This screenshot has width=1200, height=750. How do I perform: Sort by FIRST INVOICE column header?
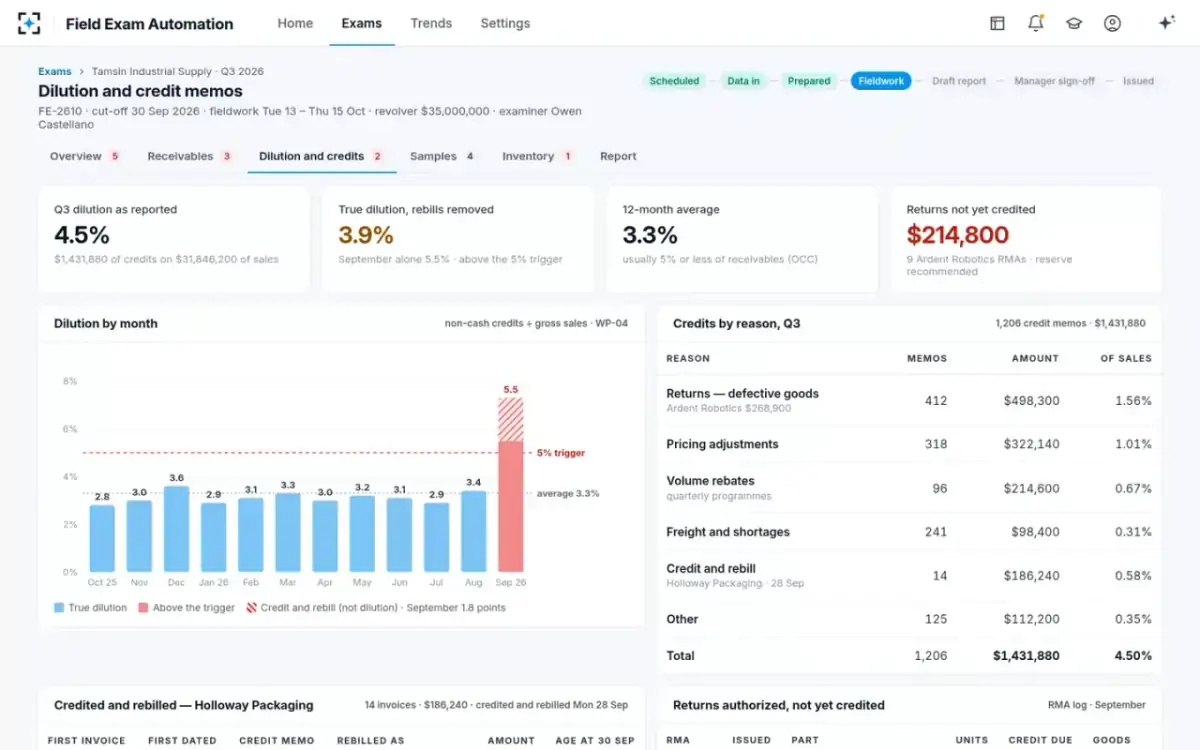pyautogui.click(x=87, y=740)
